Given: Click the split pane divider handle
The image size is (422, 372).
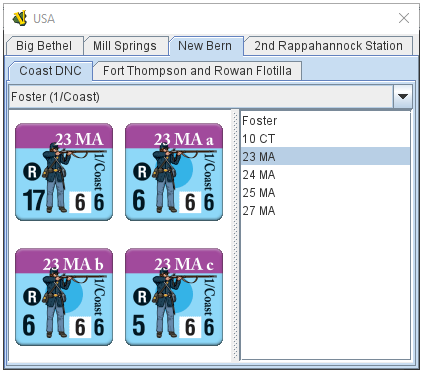Looking at the screenshot, I should pos(235,235).
